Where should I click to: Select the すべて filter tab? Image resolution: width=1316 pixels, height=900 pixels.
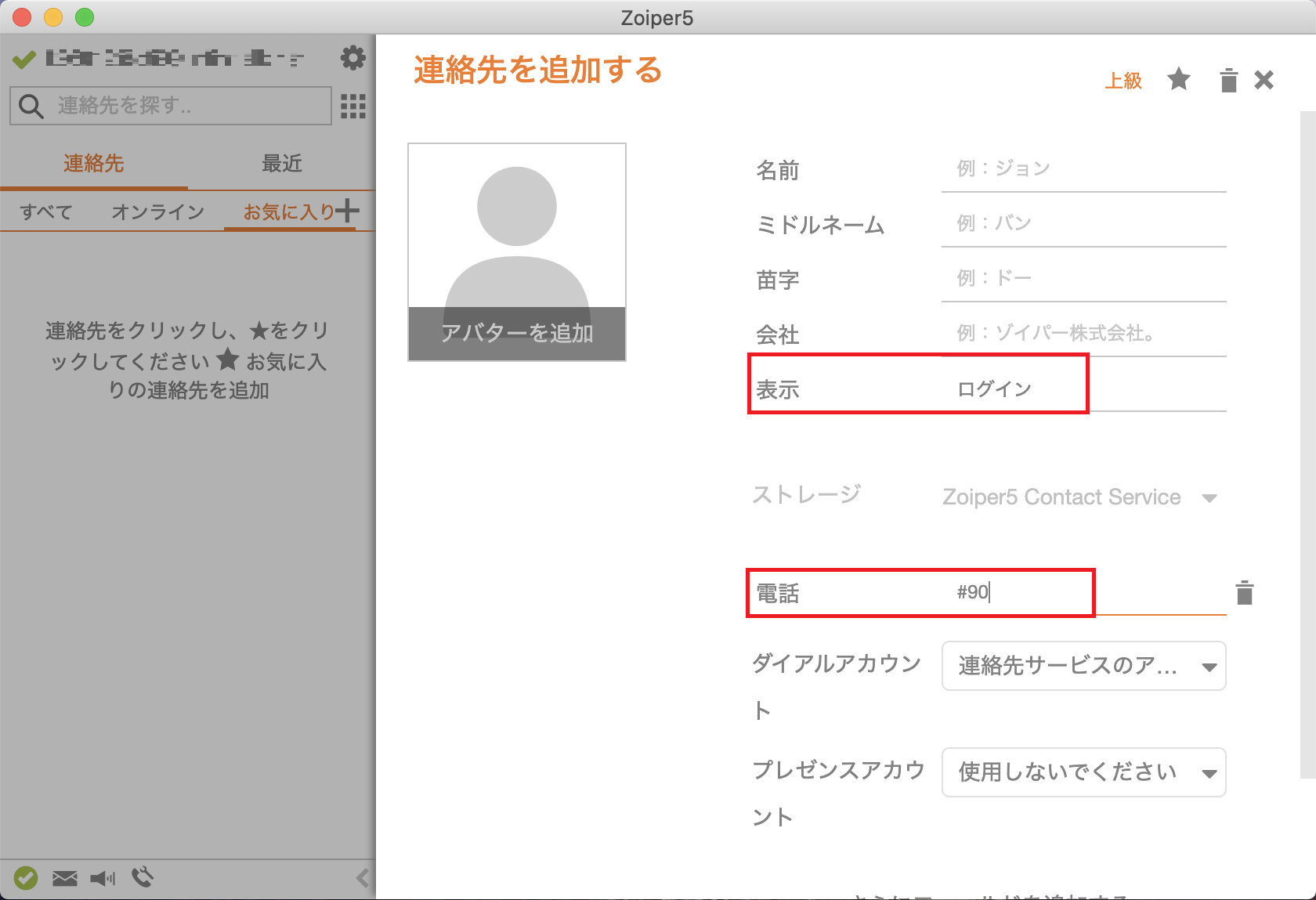point(46,211)
